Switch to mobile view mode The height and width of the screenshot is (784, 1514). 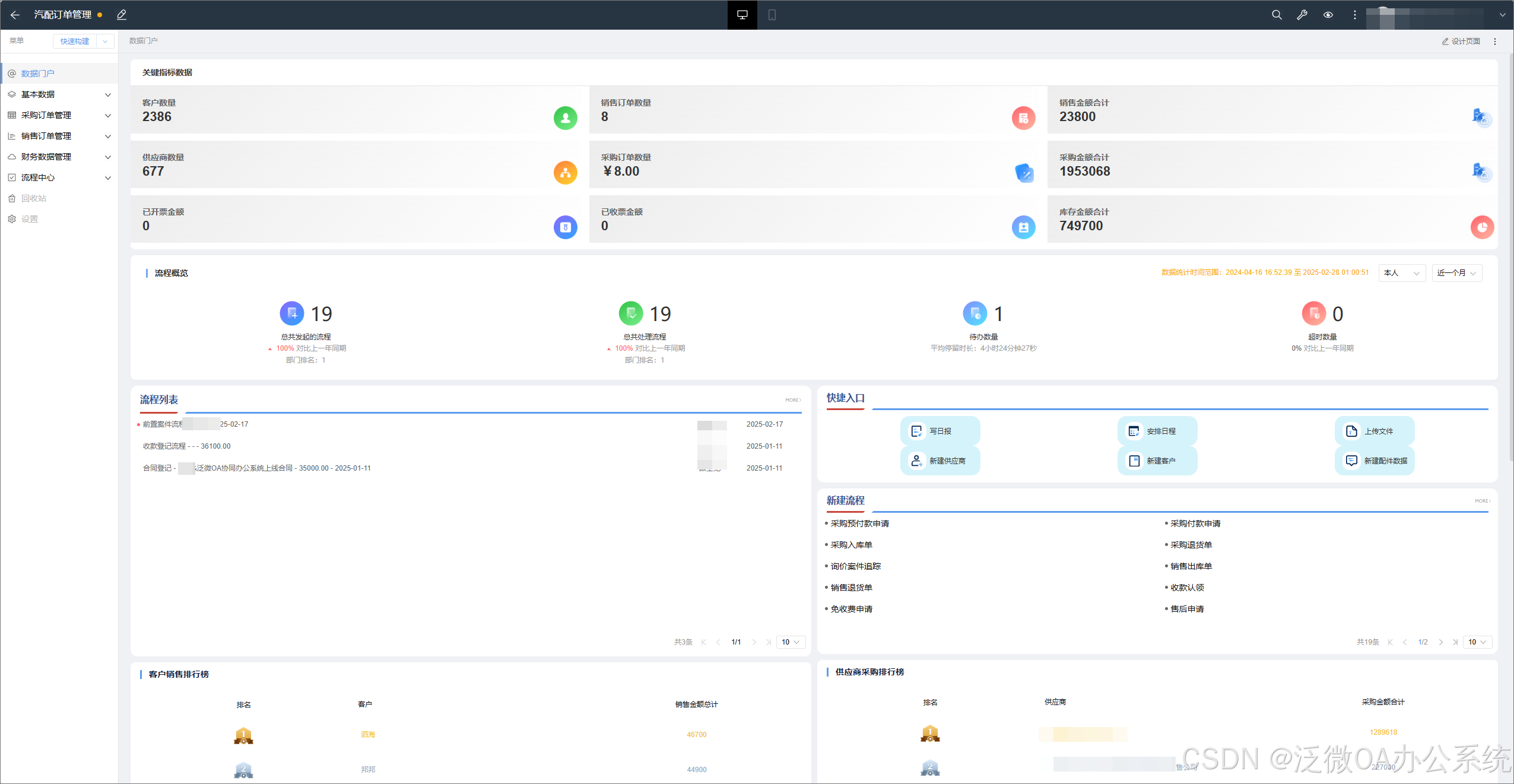pyautogui.click(x=772, y=15)
